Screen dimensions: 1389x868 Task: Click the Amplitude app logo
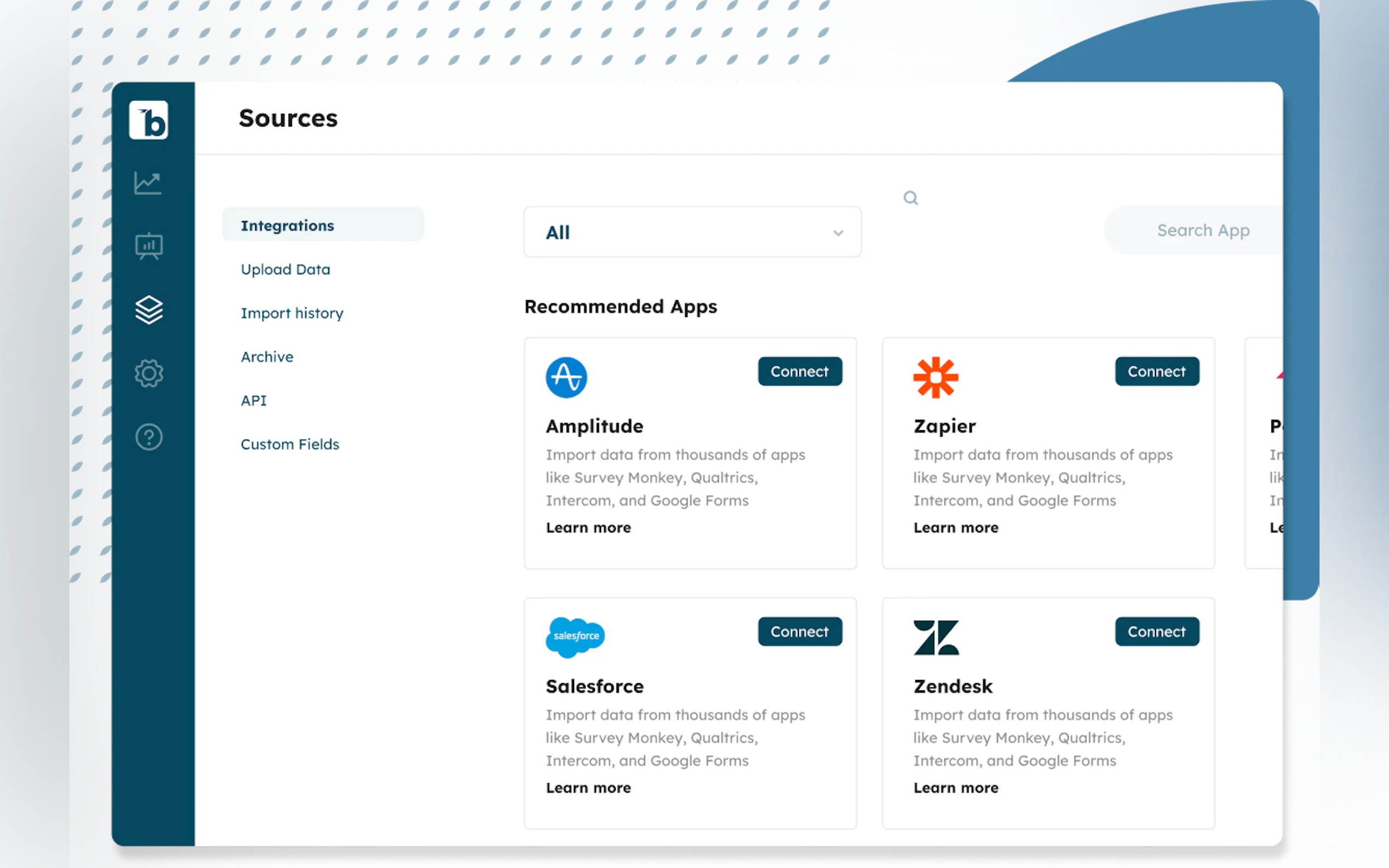[x=566, y=377]
